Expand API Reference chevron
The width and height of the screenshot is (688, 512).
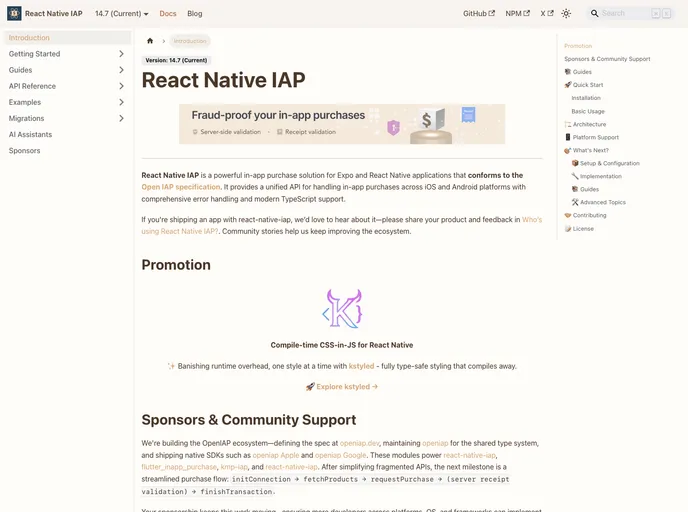pos(122,86)
